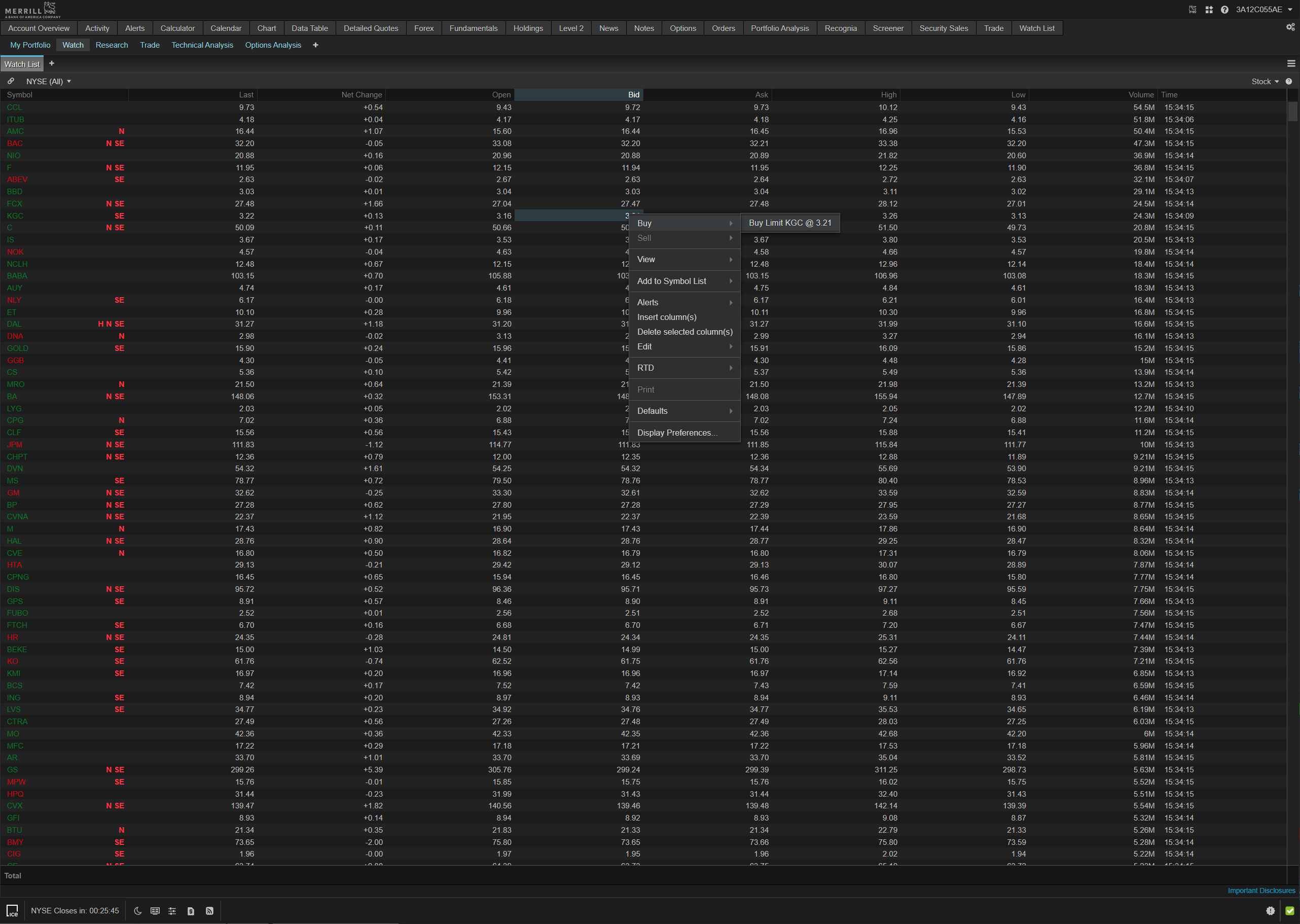Click the H flag on DAL row
1300x924 pixels.
tap(101, 324)
